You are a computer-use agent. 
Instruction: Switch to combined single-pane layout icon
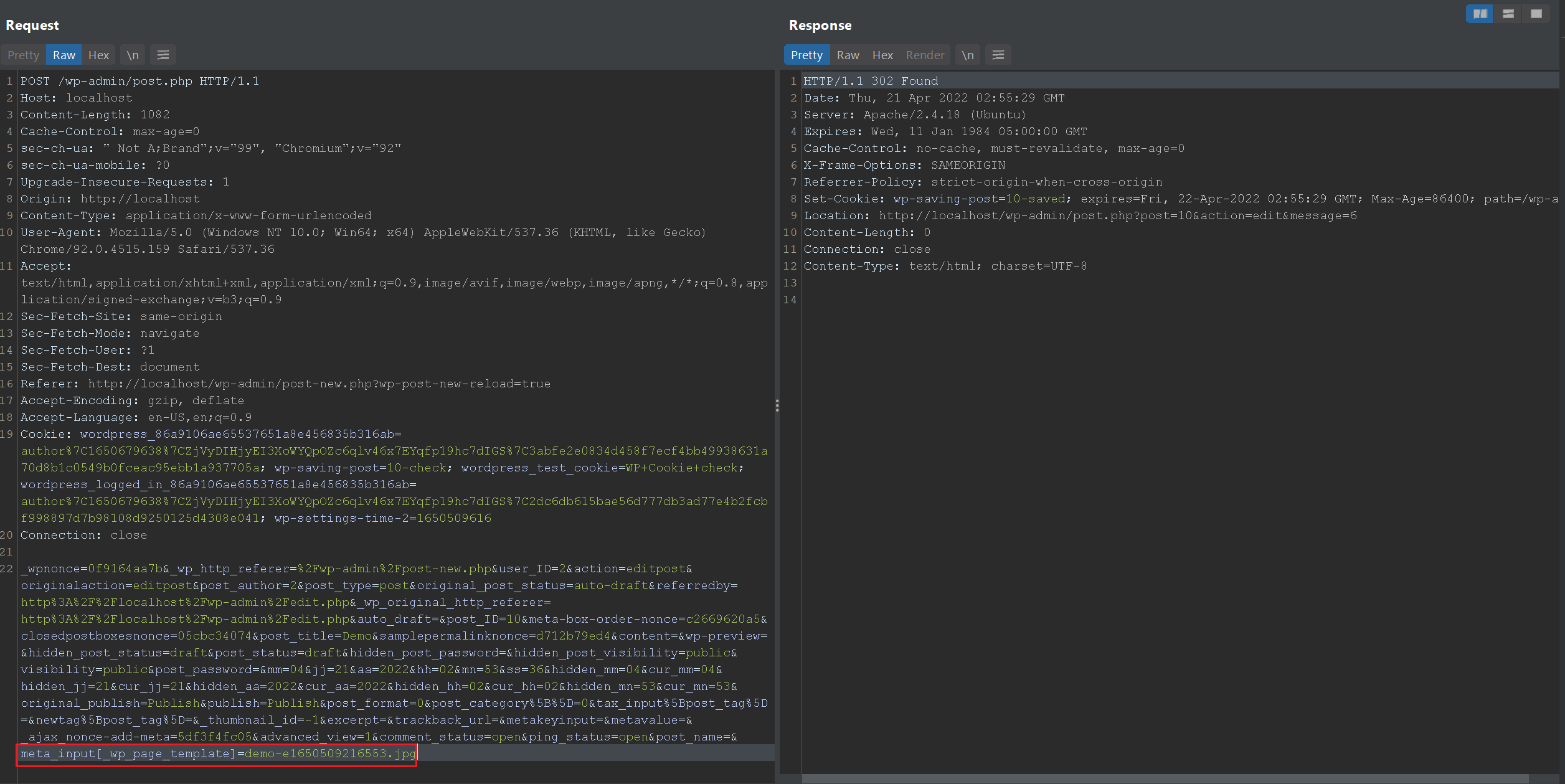(x=1536, y=14)
